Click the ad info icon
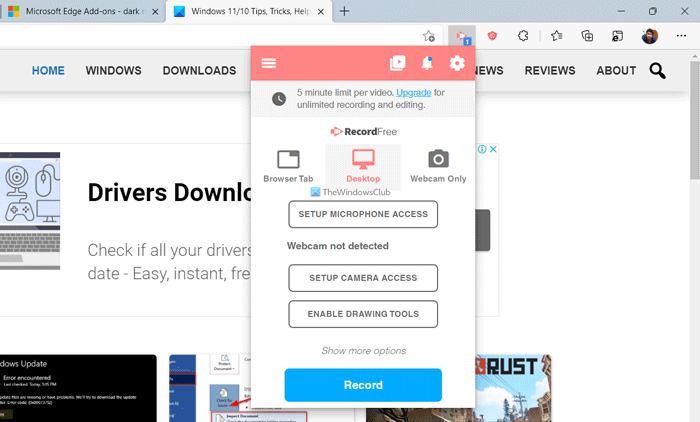This screenshot has height=422, width=700. point(482,149)
